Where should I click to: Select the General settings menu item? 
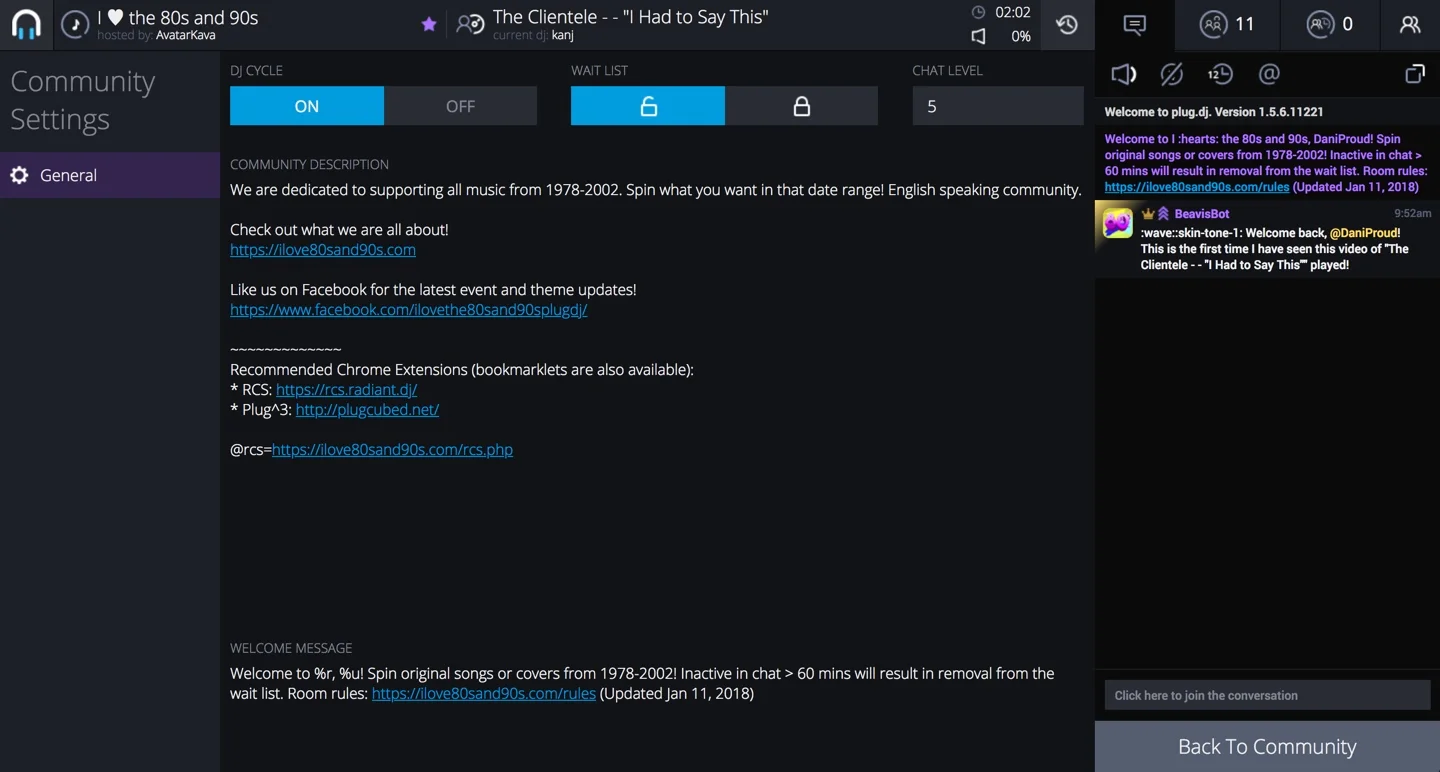point(110,175)
